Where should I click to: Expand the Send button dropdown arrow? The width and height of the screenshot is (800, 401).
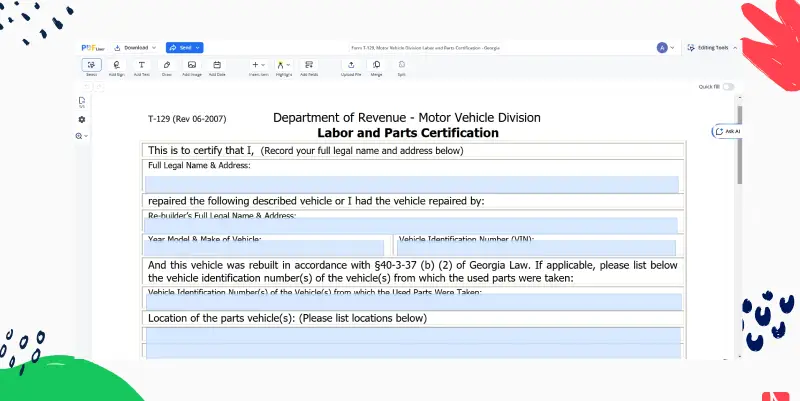coord(198,48)
